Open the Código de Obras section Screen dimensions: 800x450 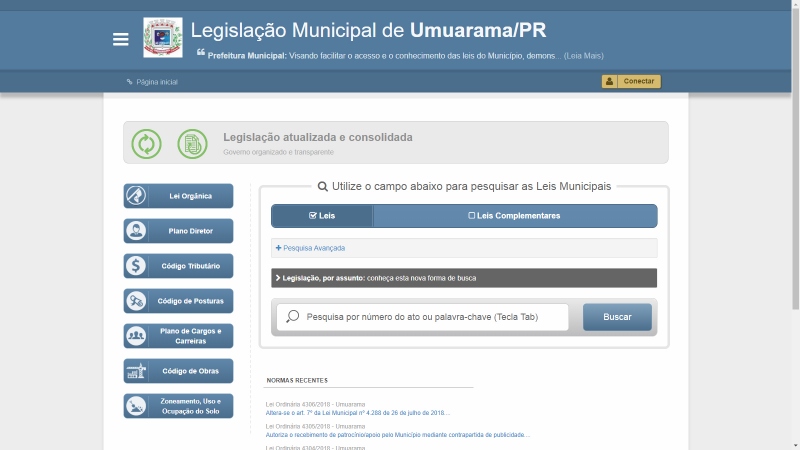click(178, 371)
